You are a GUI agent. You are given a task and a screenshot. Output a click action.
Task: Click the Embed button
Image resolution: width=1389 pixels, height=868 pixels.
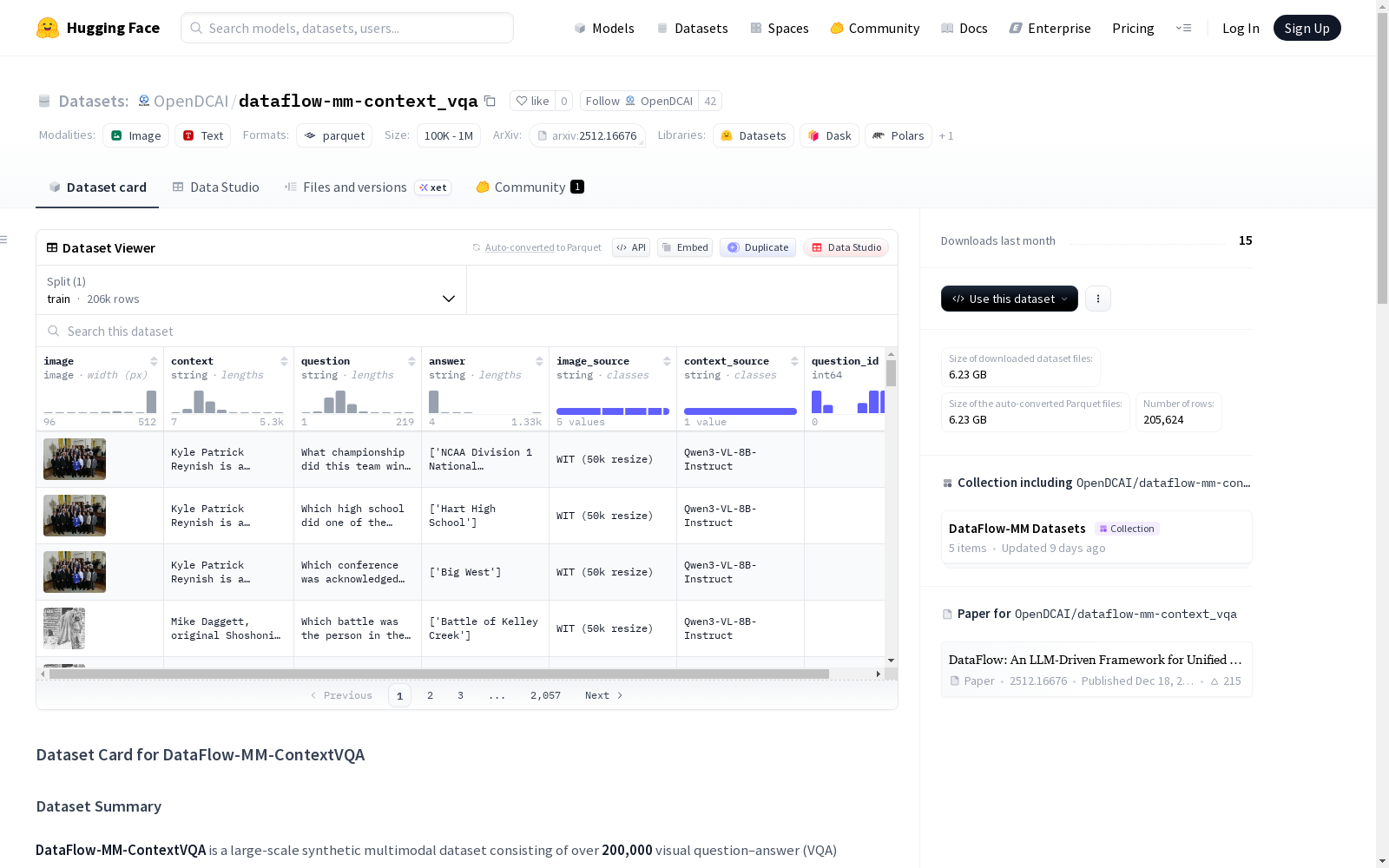[x=685, y=247]
